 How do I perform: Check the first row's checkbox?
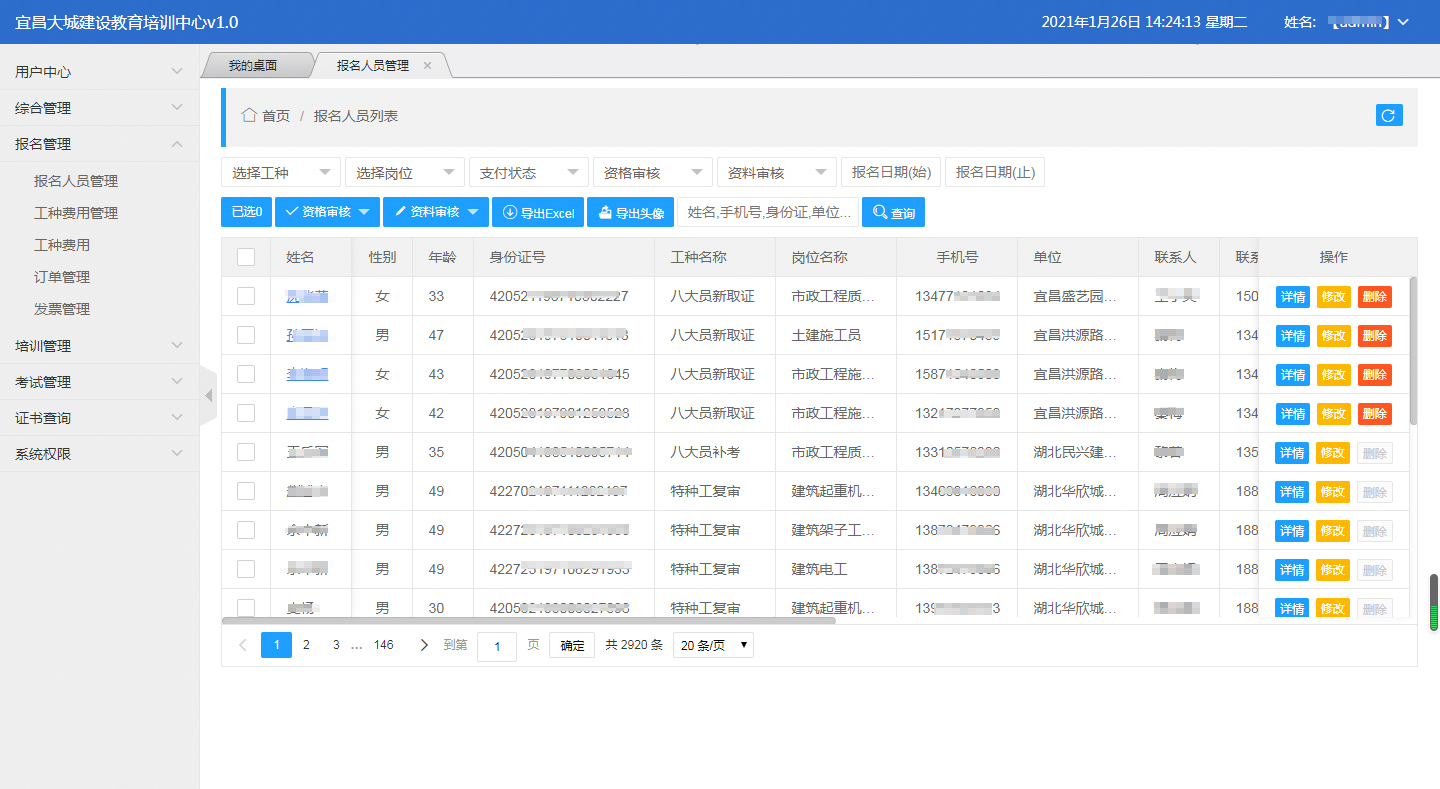(246, 296)
